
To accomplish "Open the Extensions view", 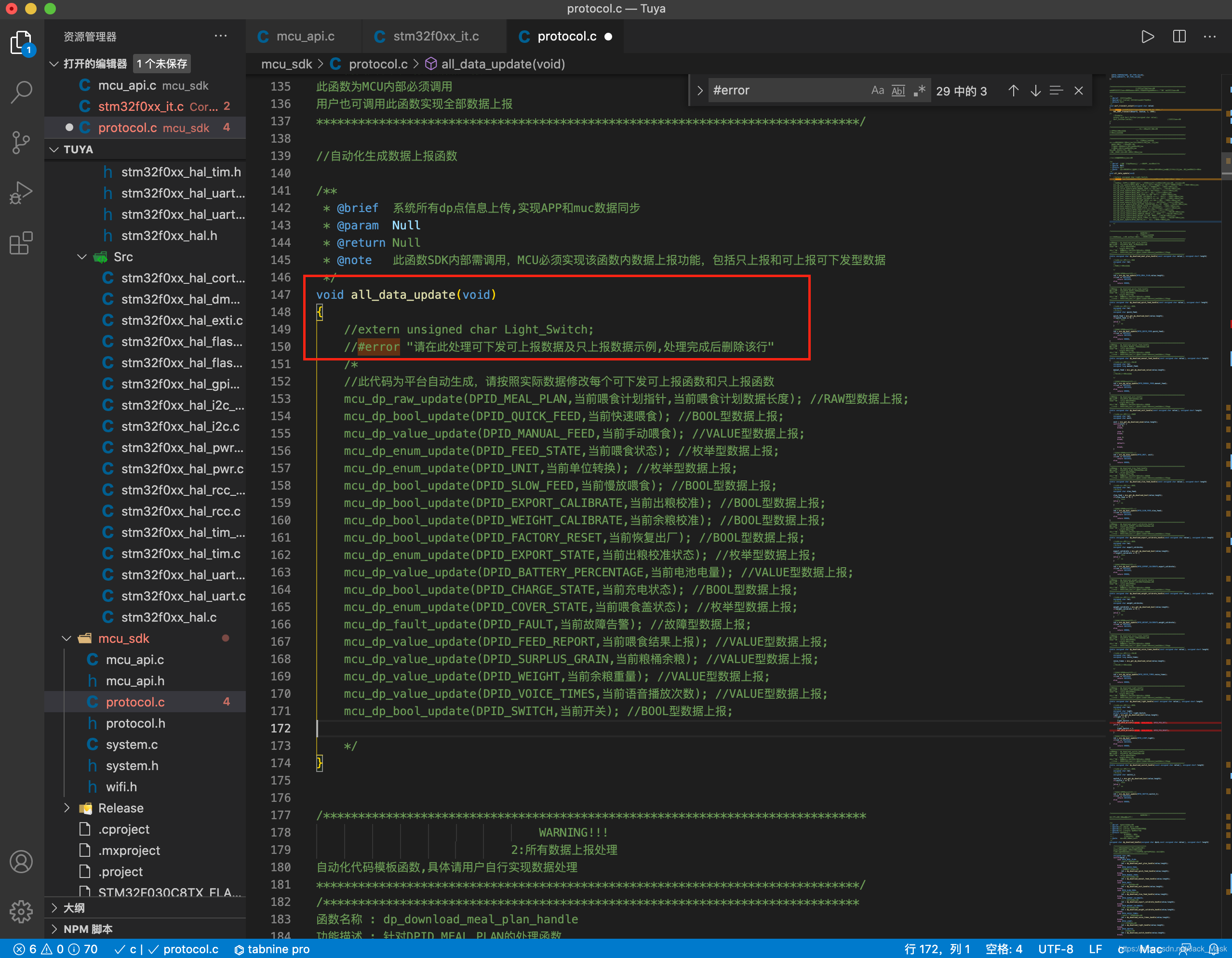I will (21, 243).
